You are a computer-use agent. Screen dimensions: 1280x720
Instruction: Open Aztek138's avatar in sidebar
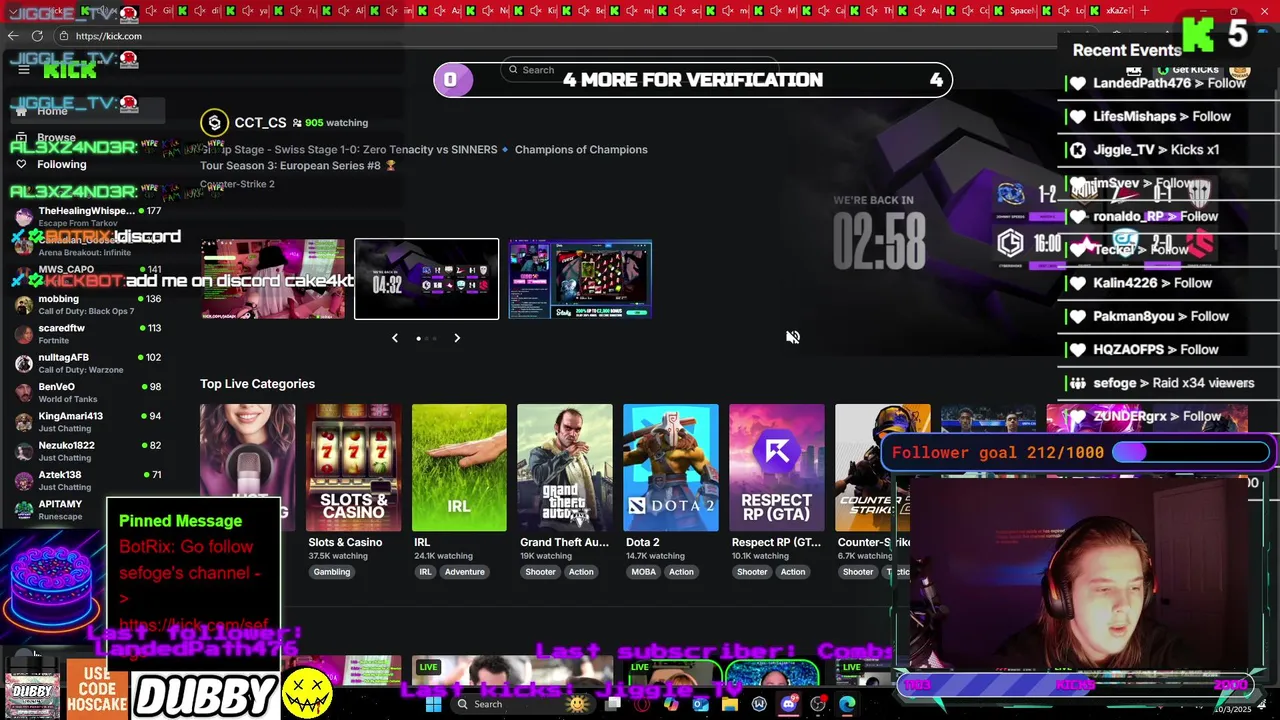(24, 480)
